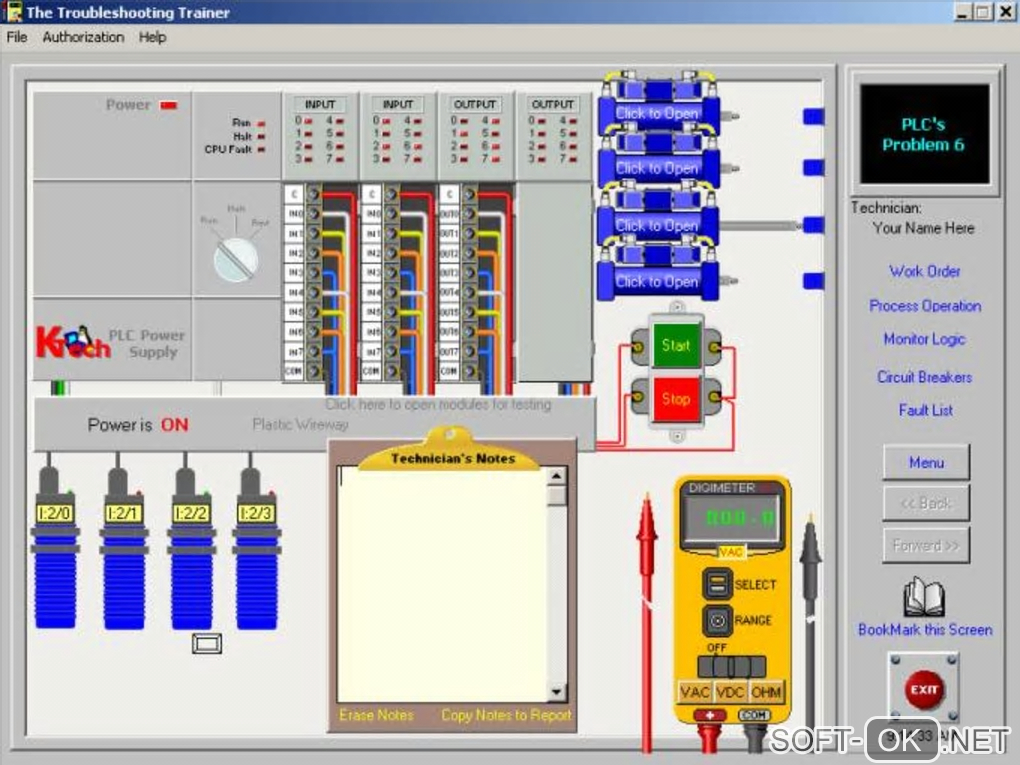Viewport: 1020px width, 765px height.
Task: Open the Authorization menu
Action: pos(83,37)
